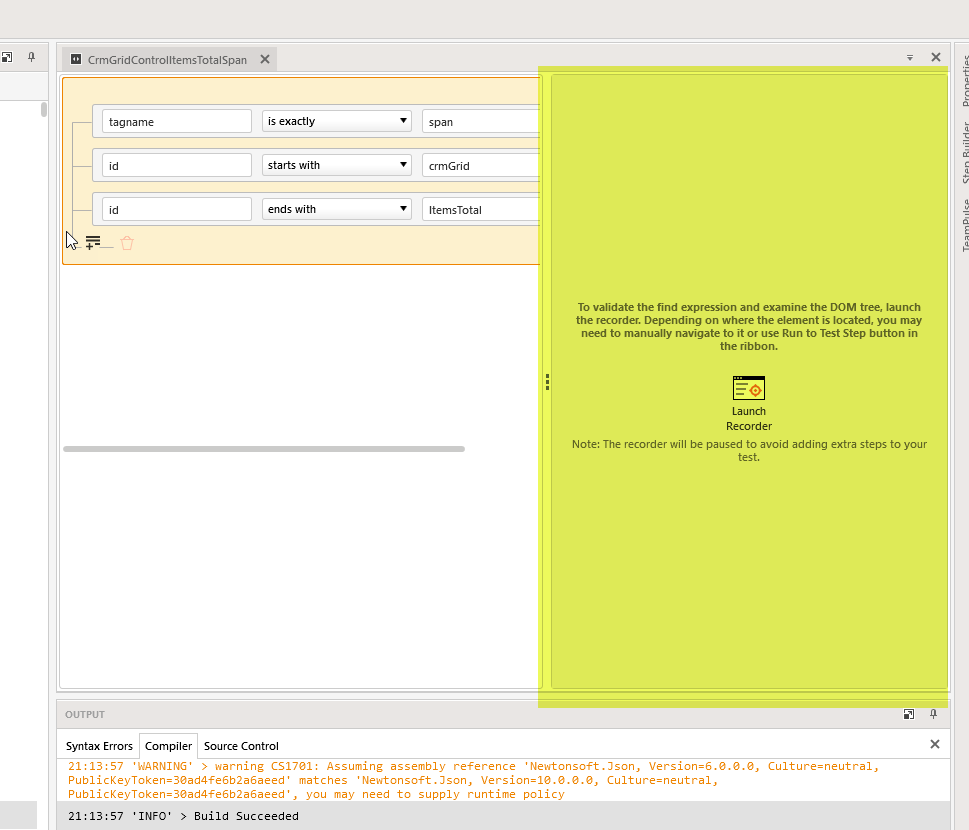Screen dimensions: 969x830
Task: Close the Output panel with the X
Action: click(935, 744)
